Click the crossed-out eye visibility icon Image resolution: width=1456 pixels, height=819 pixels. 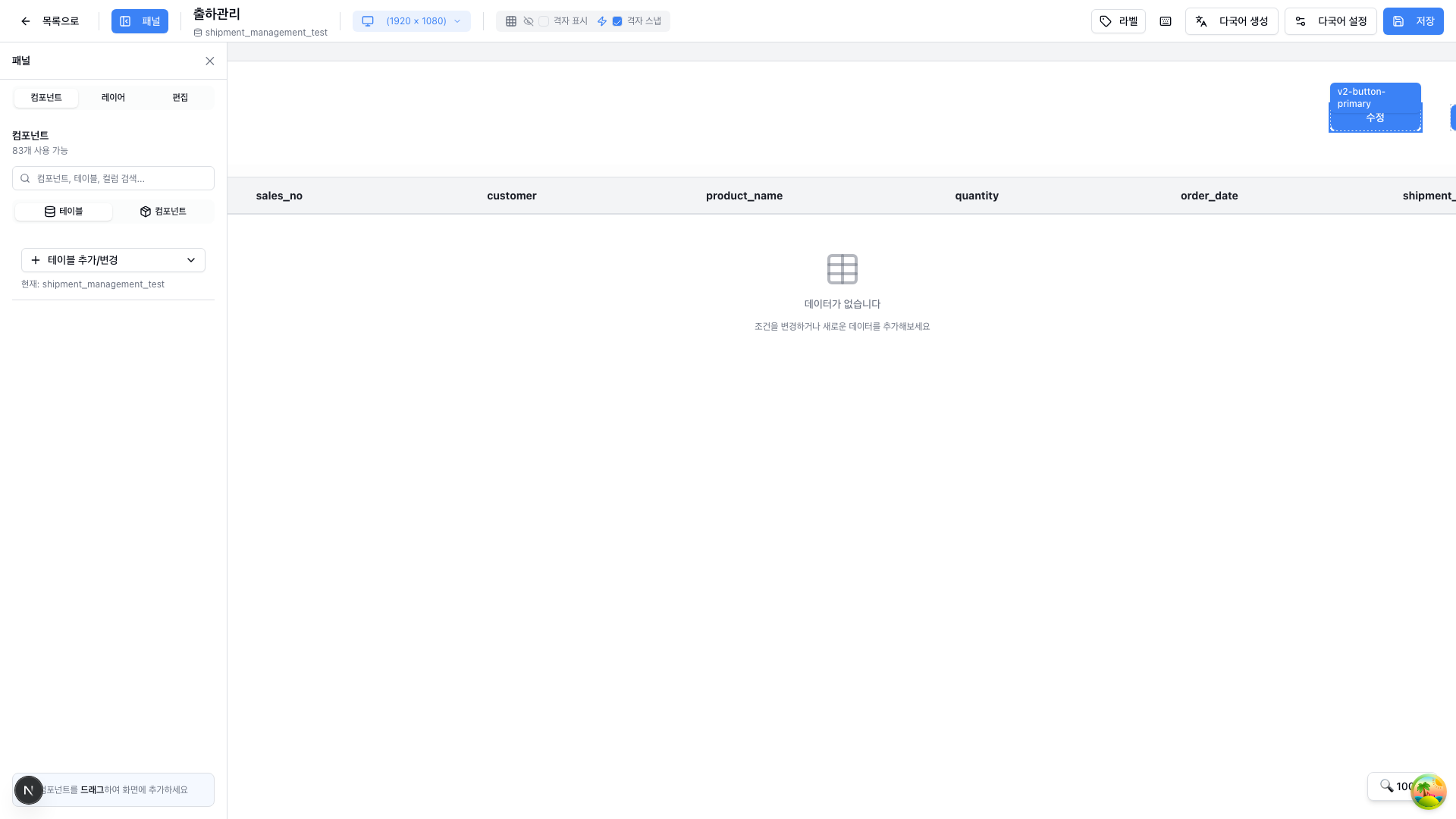tap(529, 21)
